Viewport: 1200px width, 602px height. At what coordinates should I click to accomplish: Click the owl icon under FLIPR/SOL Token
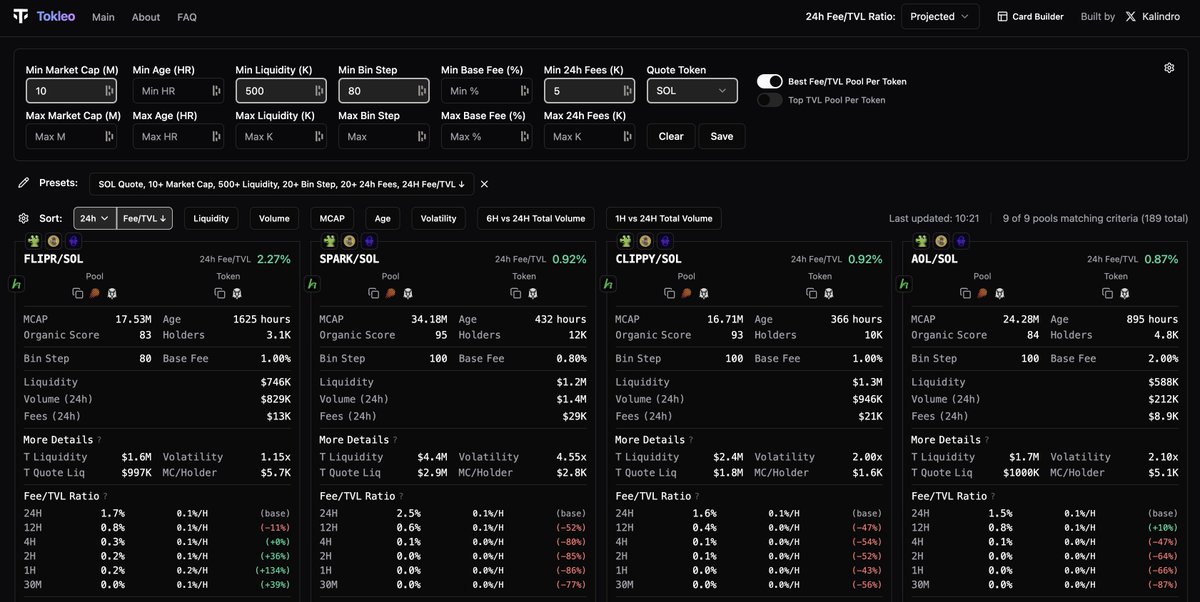coord(237,293)
